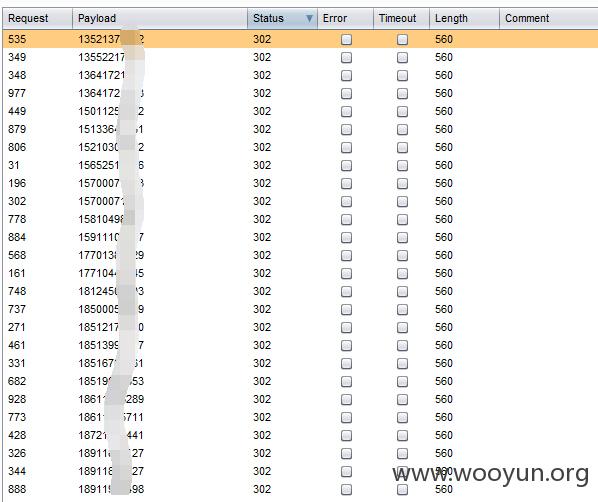This screenshot has height=502, width=598.
Task: Click status 302 in request 737's row
Action: click(262, 309)
